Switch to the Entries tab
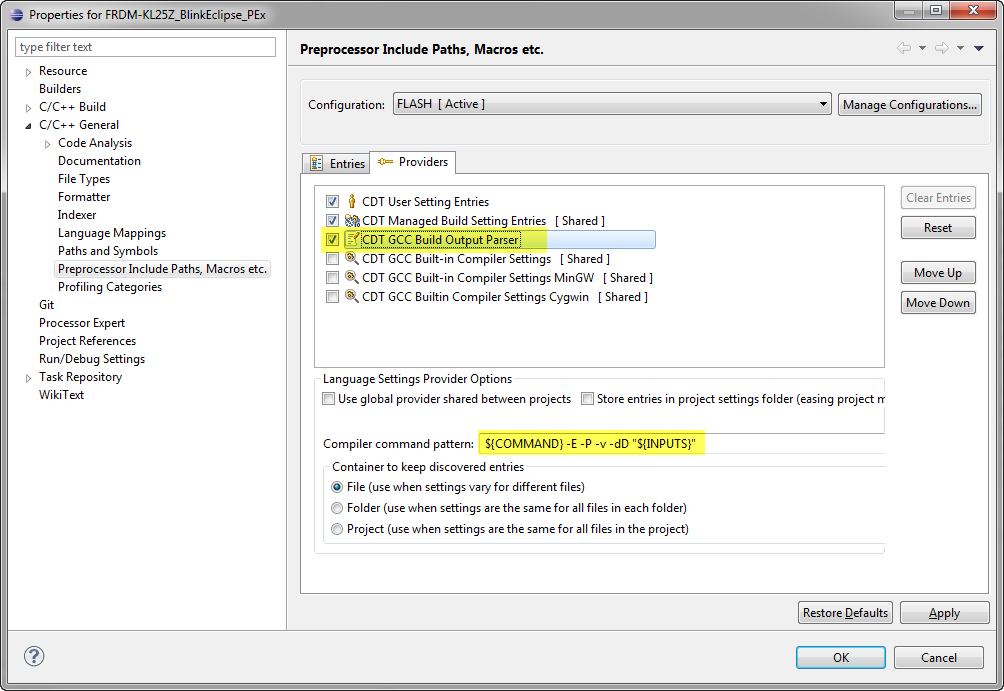The width and height of the screenshot is (1004, 691). [x=337, y=163]
